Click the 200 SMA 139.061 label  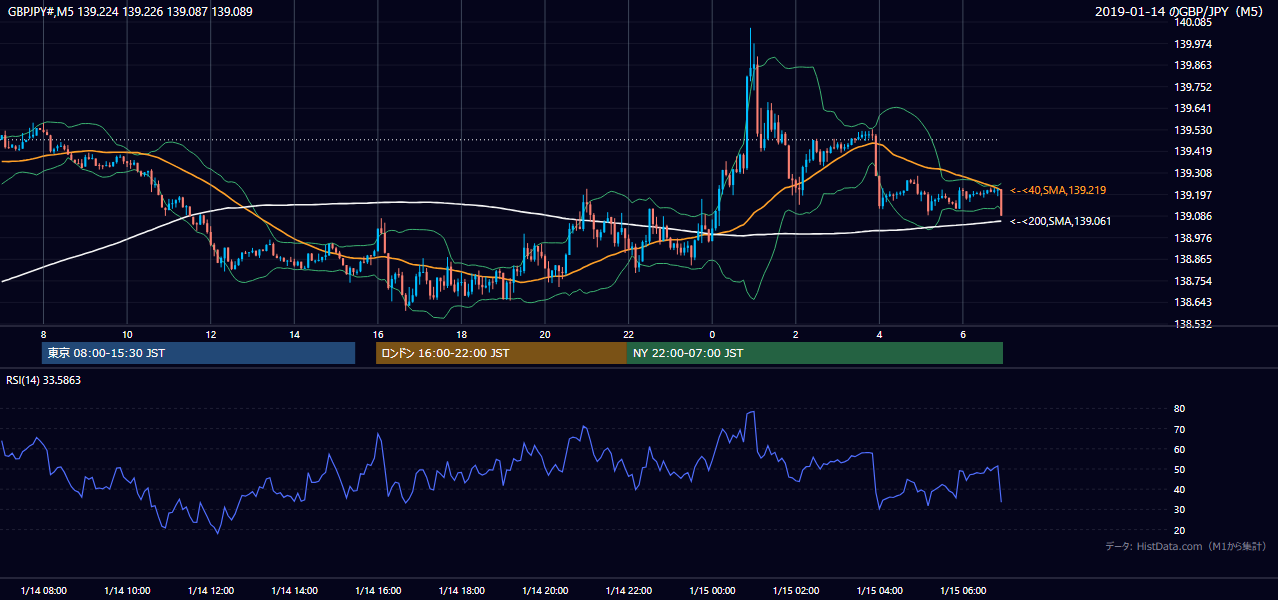coord(1060,221)
